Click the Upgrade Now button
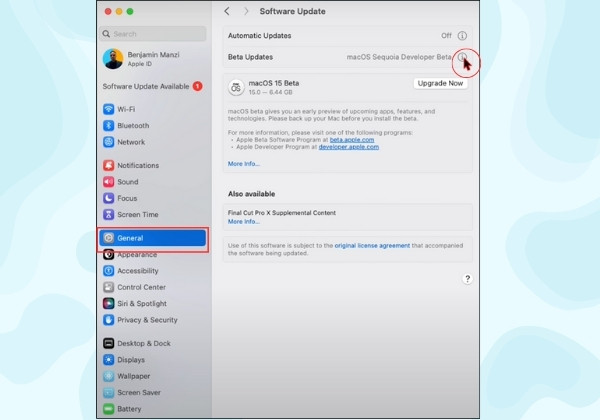 (x=440, y=83)
